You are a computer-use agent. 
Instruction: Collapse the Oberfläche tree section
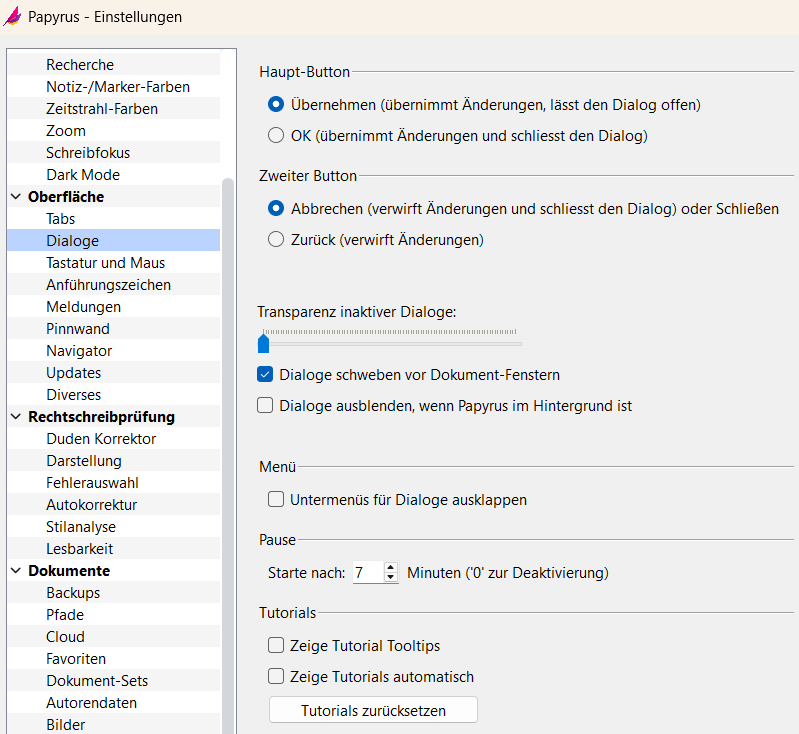pyautogui.click(x=16, y=197)
